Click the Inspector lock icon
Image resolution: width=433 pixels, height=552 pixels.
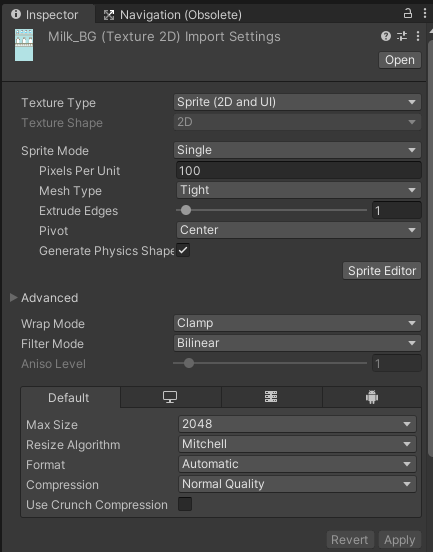coord(408,13)
